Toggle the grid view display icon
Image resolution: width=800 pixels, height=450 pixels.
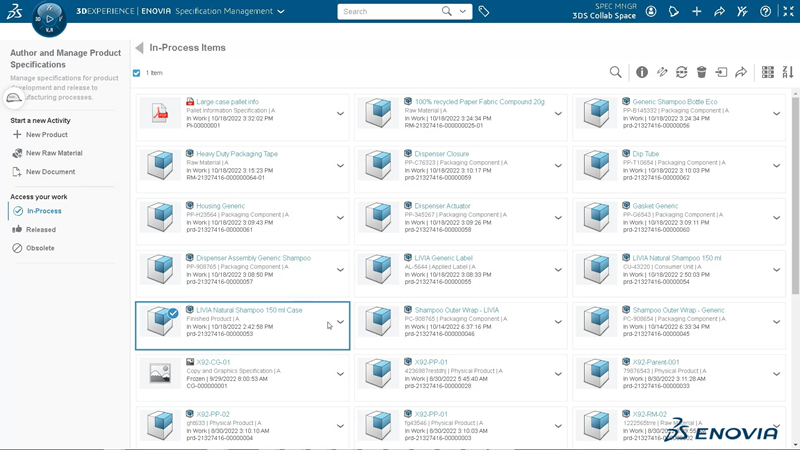coord(768,72)
